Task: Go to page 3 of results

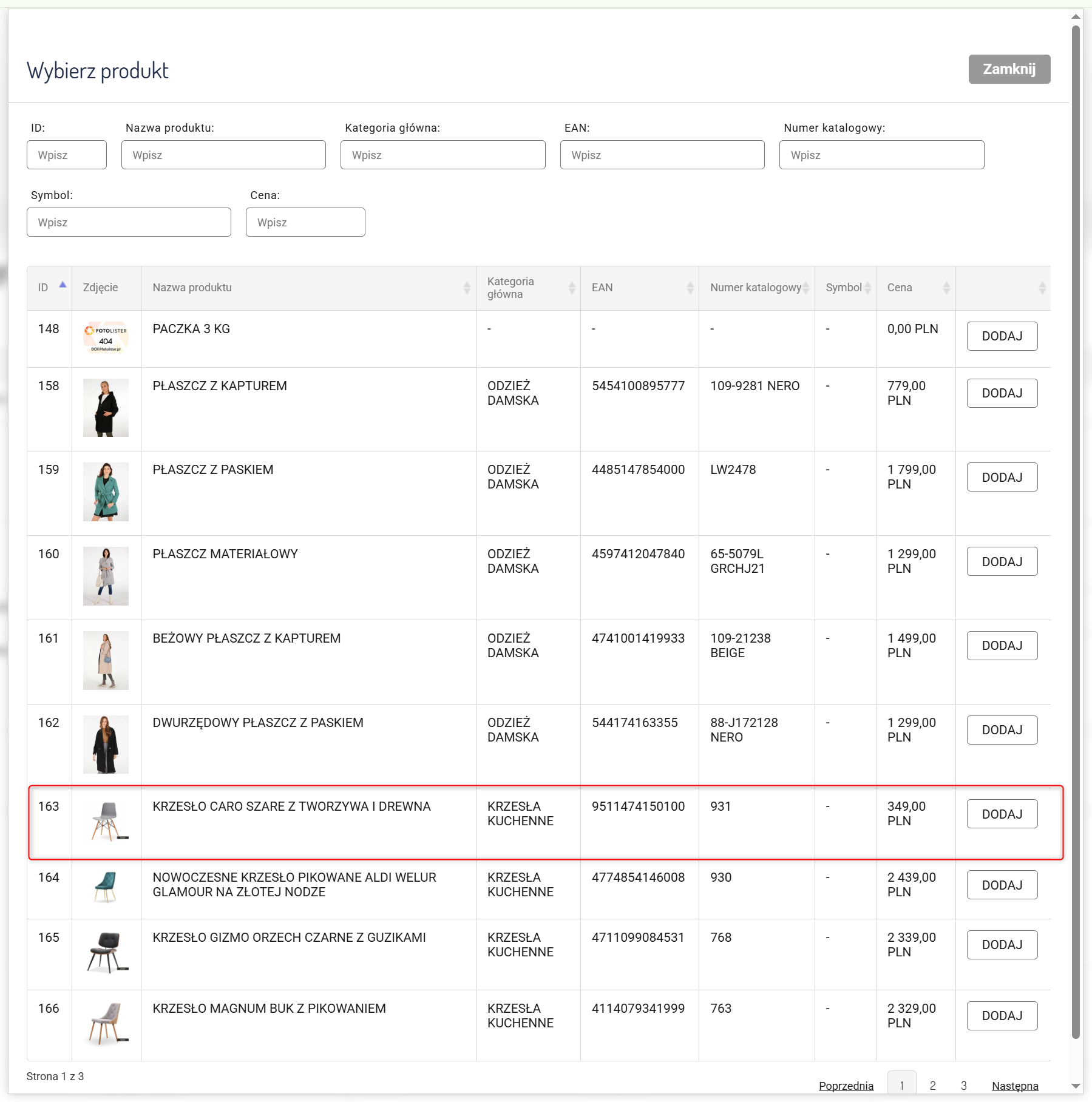Action: pos(963,1086)
